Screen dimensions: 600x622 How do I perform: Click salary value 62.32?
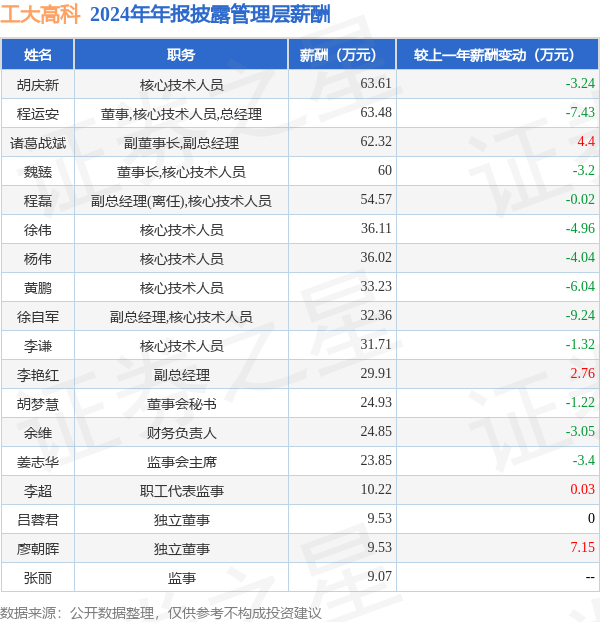click(376, 141)
